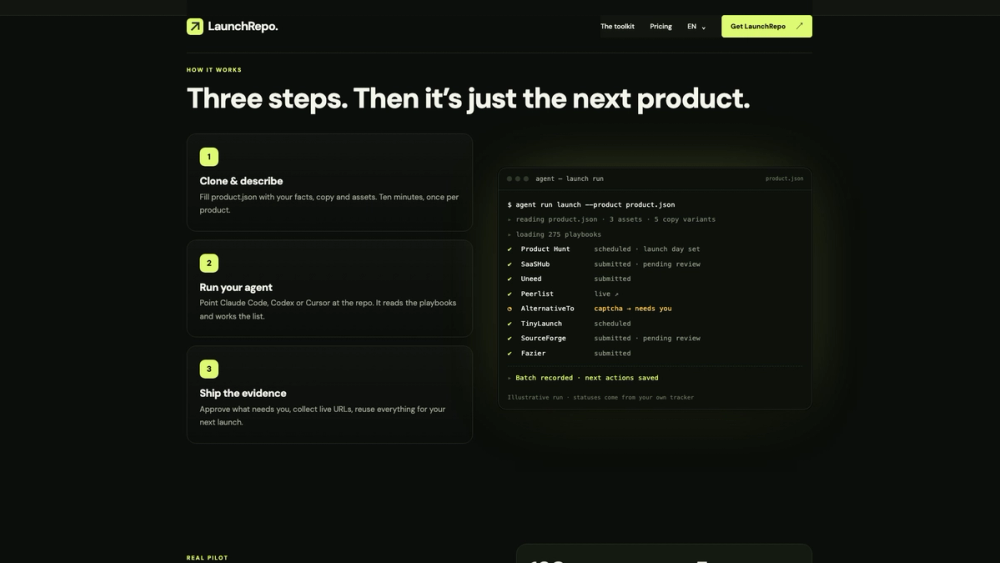1000x563 pixels.
Task: Click the loading 275 playbooks line
Action: (554, 234)
